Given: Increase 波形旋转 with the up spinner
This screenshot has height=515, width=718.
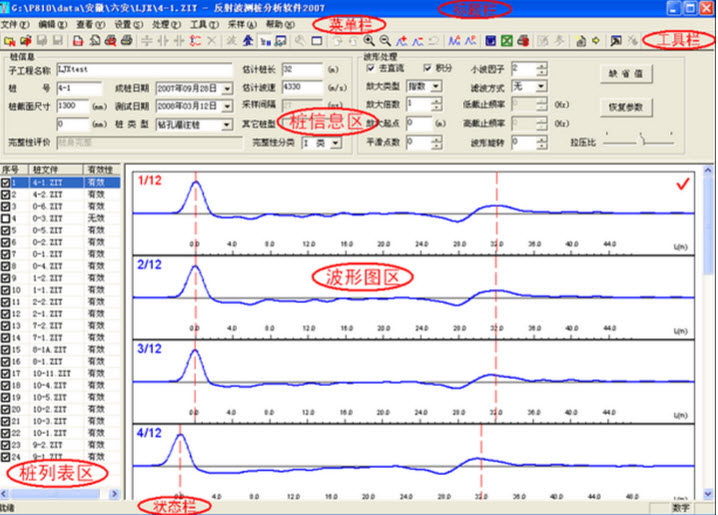Looking at the screenshot, I should coord(542,139).
